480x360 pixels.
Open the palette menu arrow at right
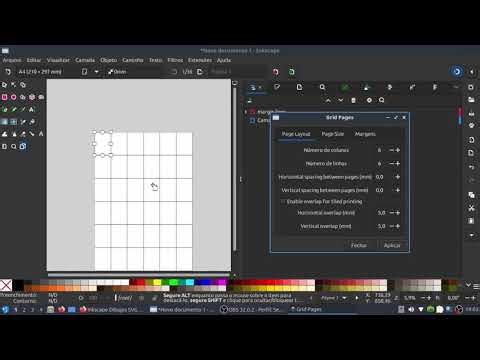coord(468,285)
